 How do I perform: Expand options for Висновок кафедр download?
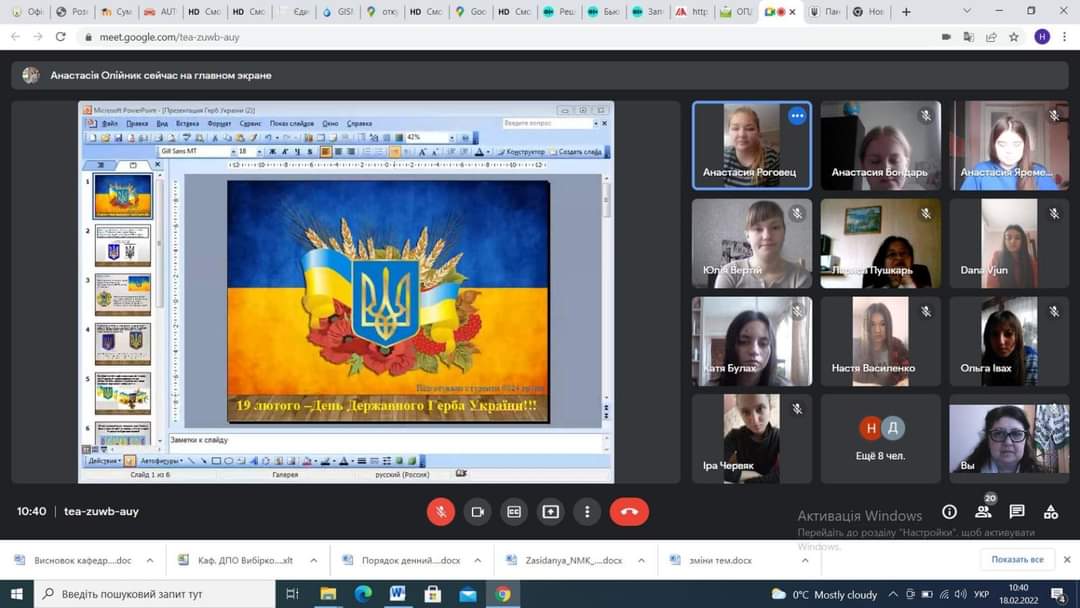150,560
